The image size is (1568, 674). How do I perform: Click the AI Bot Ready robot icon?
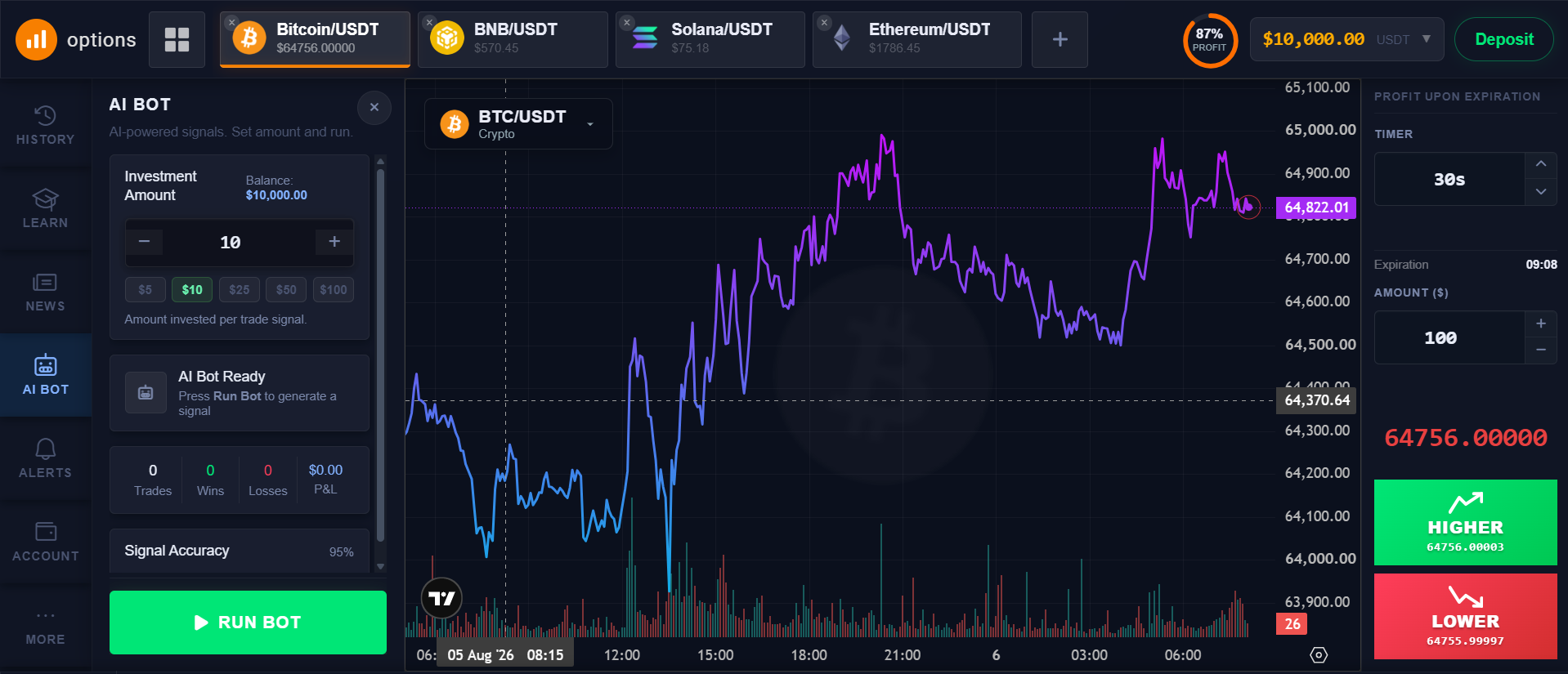(146, 393)
